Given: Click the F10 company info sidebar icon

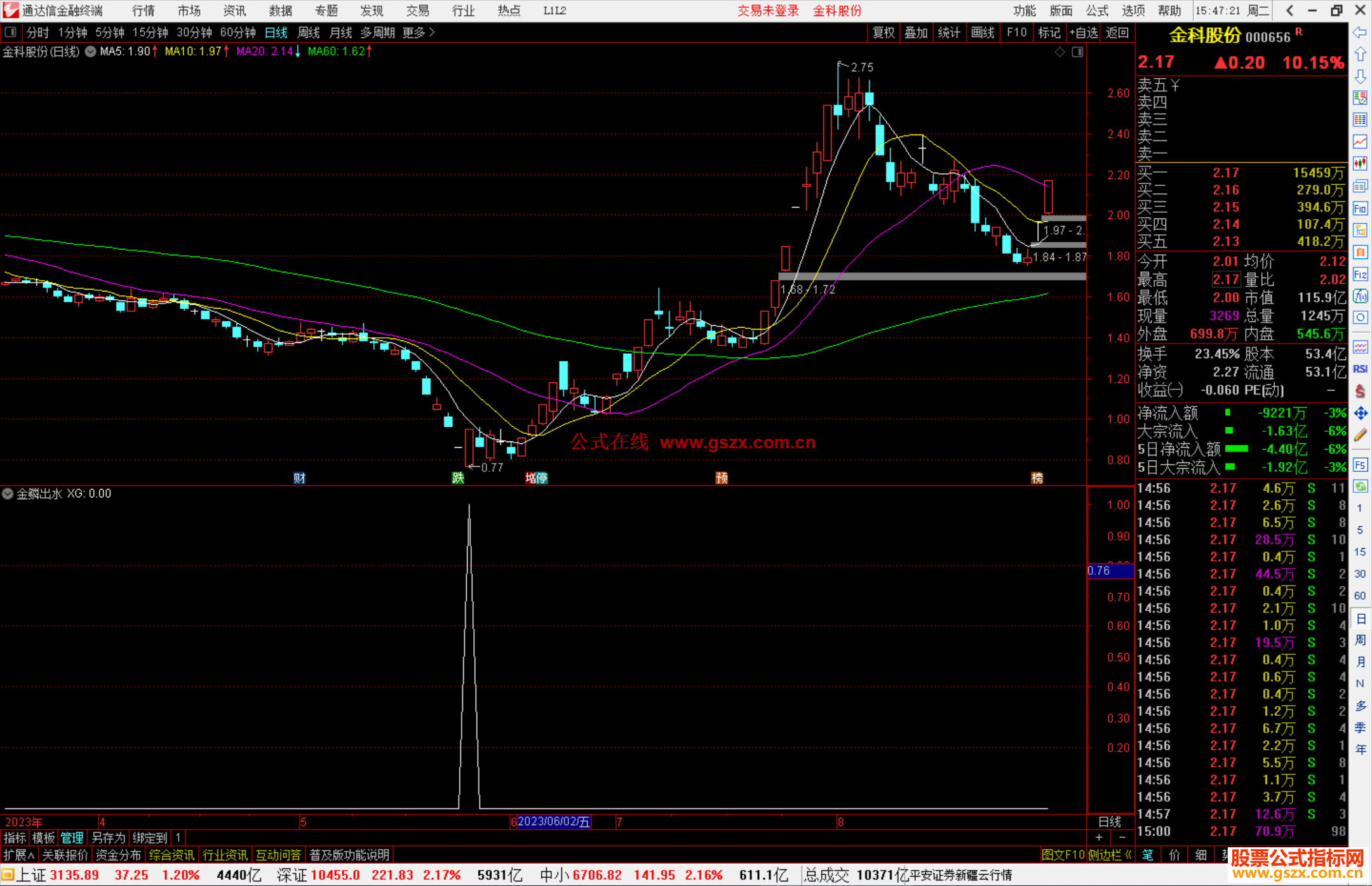Looking at the screenshot, I should [1360, 208].
